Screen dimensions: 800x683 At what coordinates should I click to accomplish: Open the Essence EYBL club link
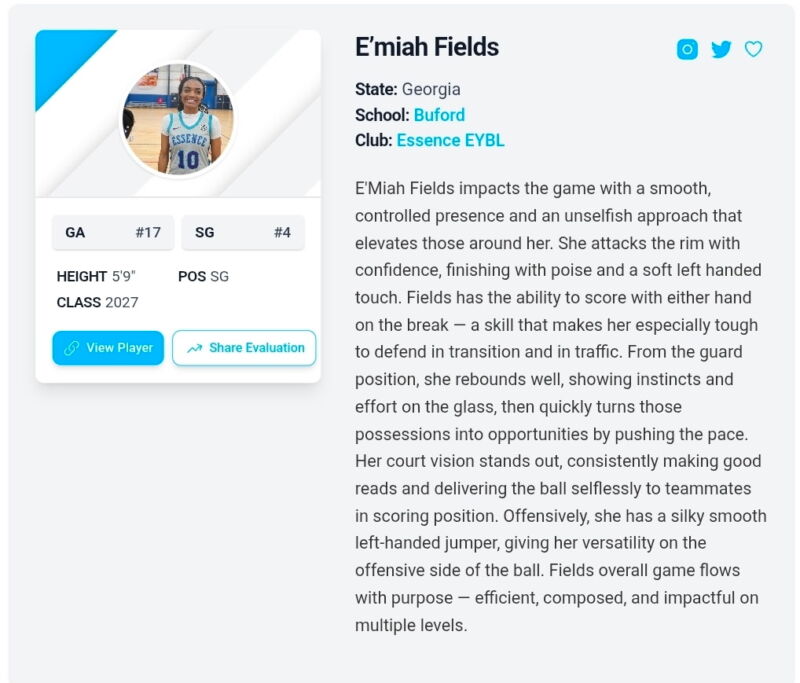[x=450, y=141]
